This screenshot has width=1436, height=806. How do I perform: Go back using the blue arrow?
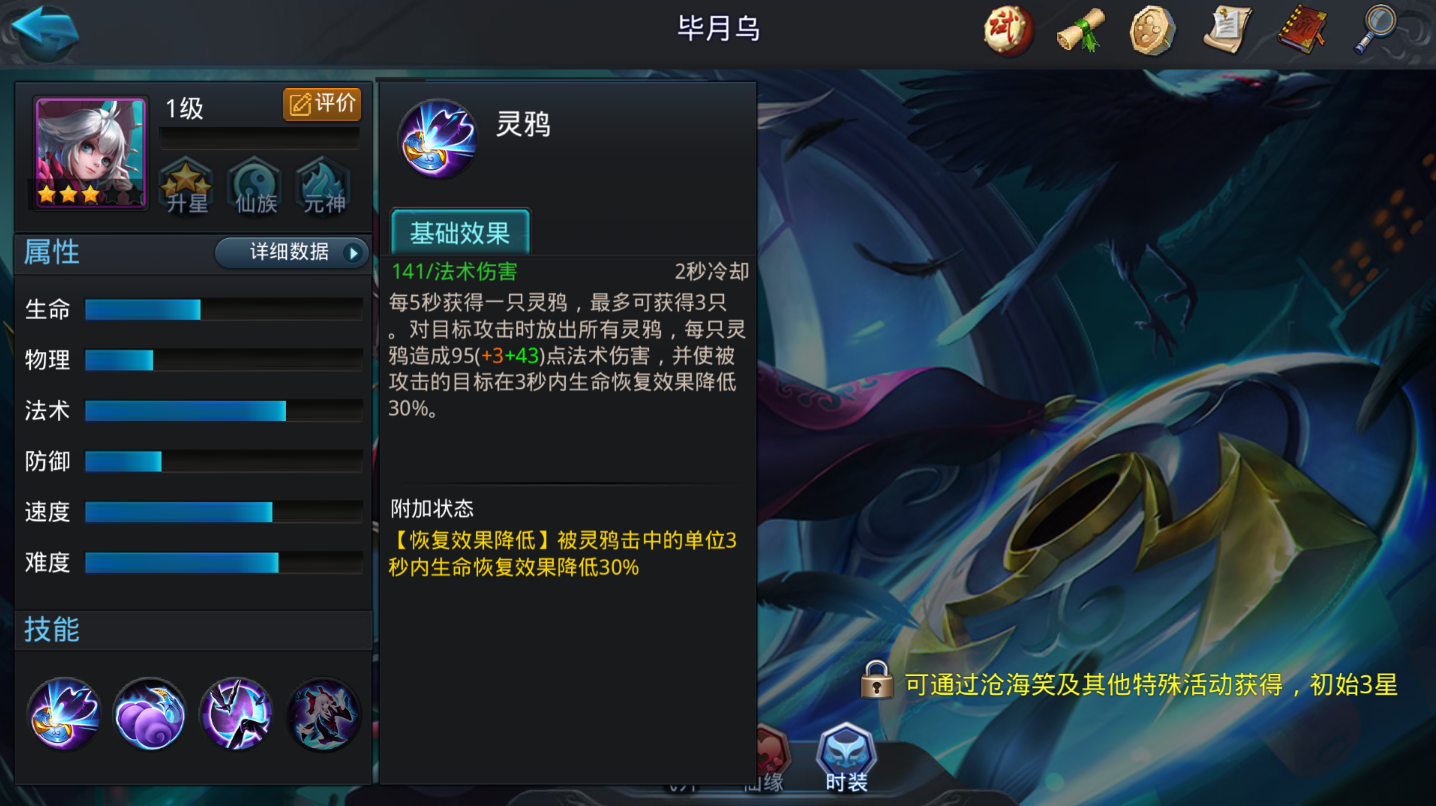point(44,30)
